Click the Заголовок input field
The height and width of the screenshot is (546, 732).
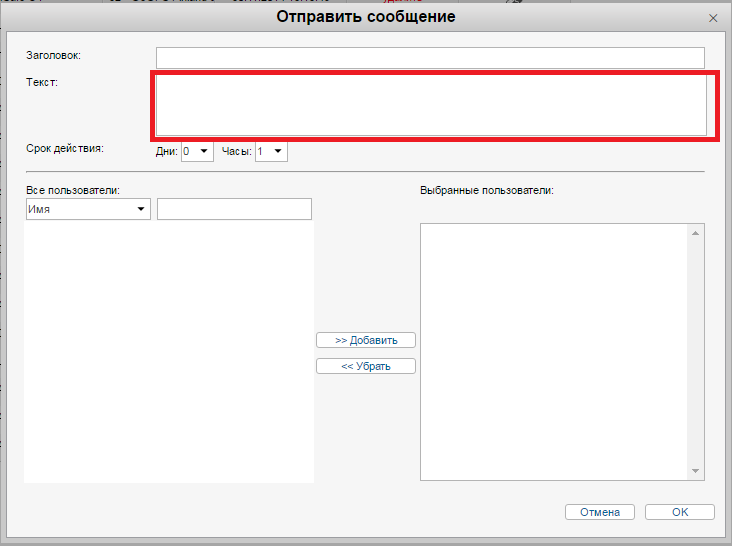(430, 57)
